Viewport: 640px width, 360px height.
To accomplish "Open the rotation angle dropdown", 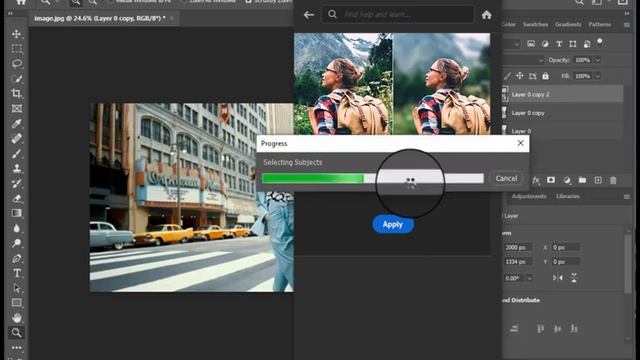I will pyautogui.click(x=529, y=278).
